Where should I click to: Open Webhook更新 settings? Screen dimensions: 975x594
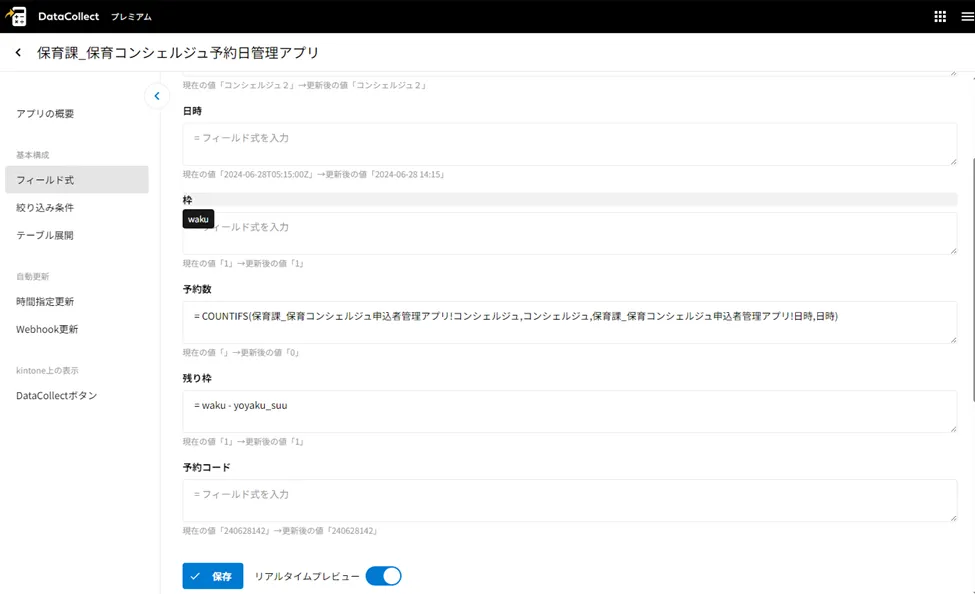(x=47, y=329)
